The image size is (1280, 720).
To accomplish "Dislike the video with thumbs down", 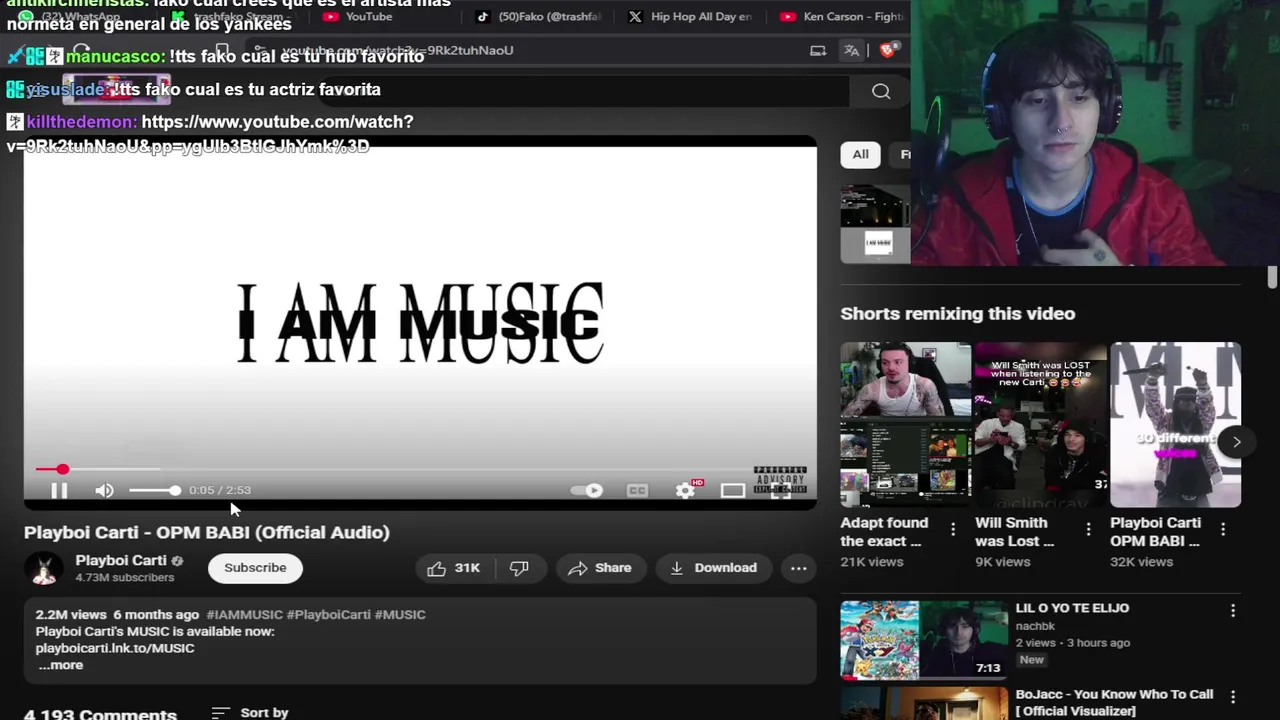I will tap(519, 568).
